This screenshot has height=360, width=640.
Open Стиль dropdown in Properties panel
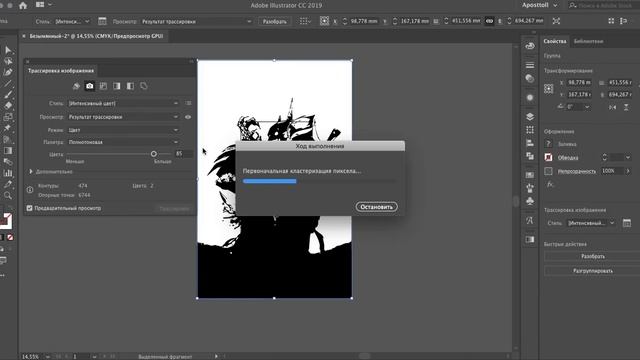point(591,223)
